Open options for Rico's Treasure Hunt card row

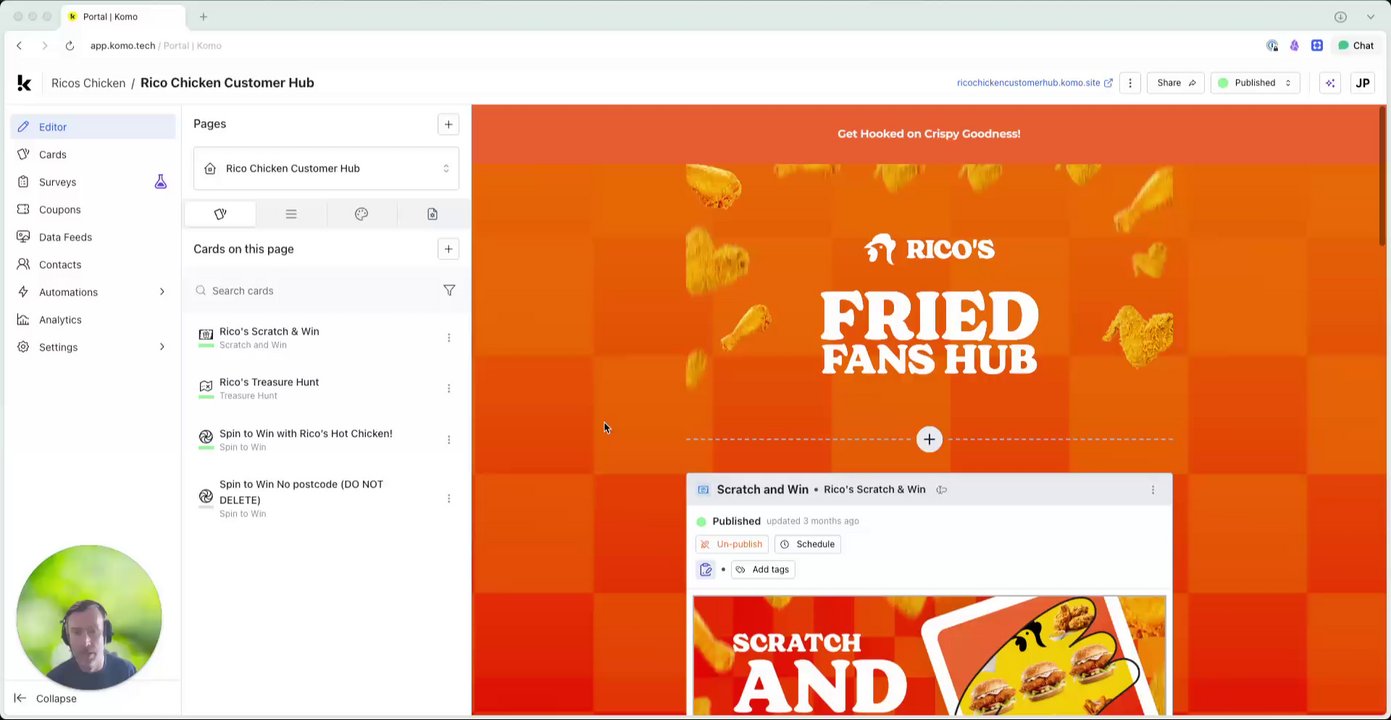[x=448, y=388]
